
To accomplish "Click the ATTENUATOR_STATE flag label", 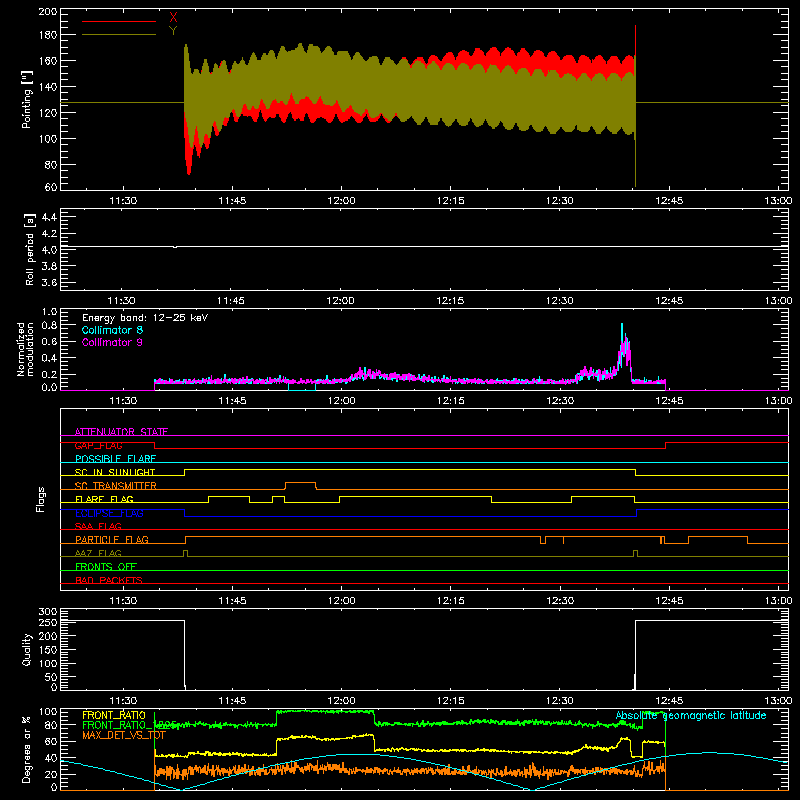I will tap(121, 432).
